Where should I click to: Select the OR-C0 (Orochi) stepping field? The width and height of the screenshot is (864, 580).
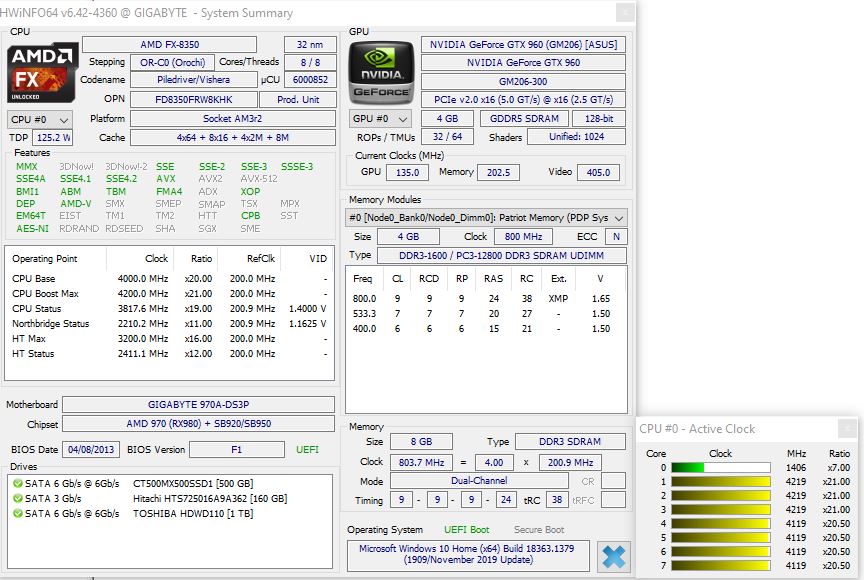(x=172, y=62)
